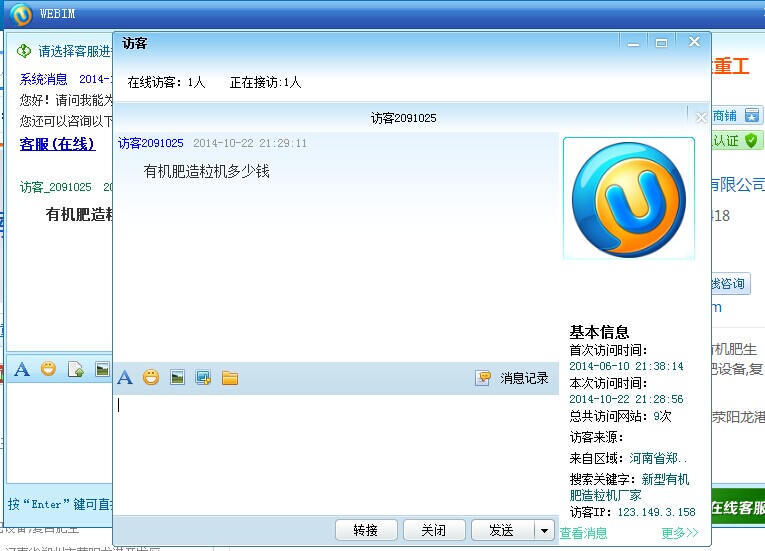Click the 在线访客: 1人 label
Image resolution: width=765 pixels, height=551 pixels.
click(166, 82)
